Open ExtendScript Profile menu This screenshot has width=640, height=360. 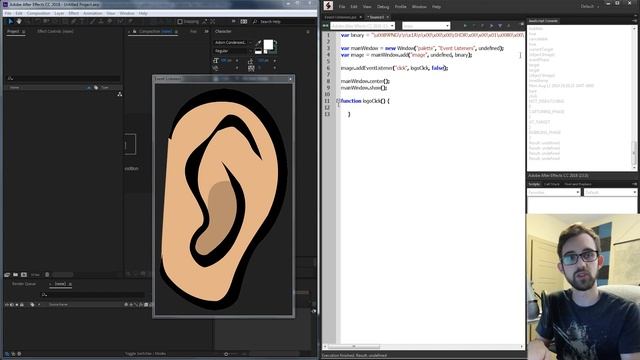pos(400,7)
